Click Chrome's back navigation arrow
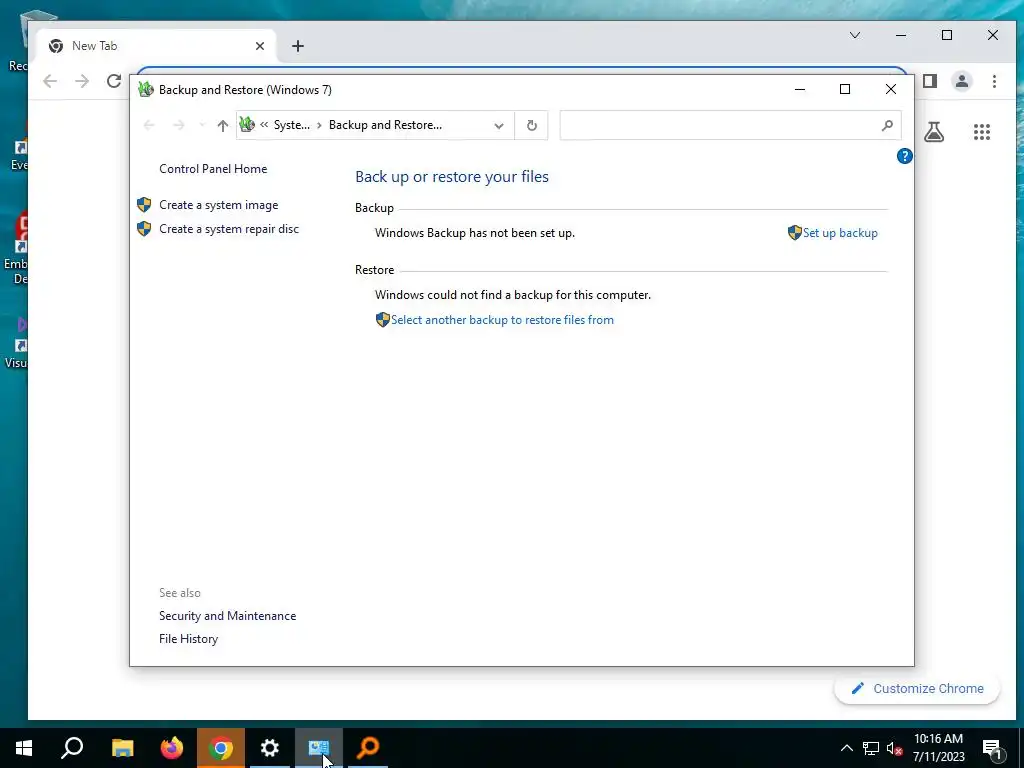This screenshot has width=1024, height=768. (50, 81)
